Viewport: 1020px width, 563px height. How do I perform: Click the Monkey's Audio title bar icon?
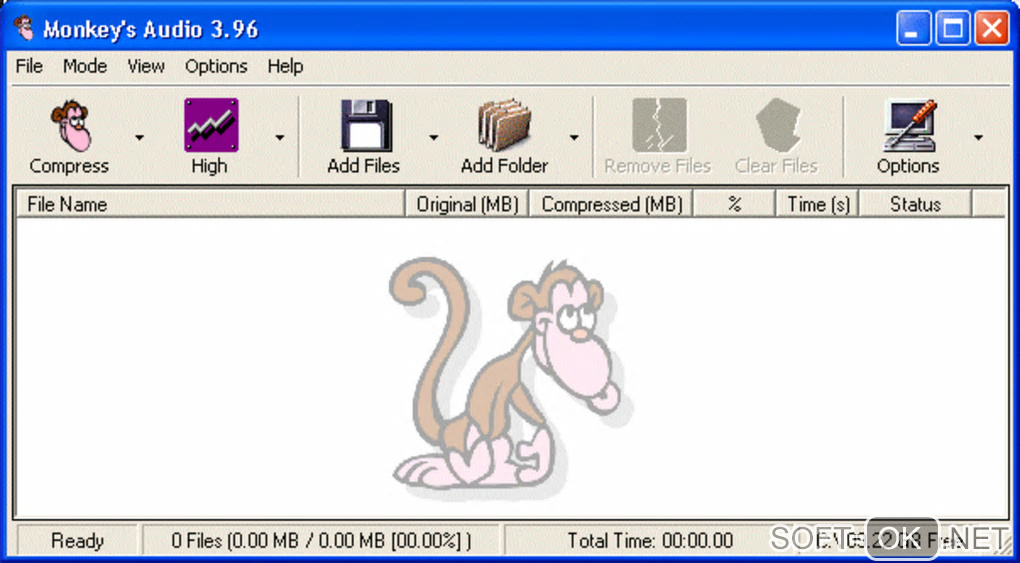(24, 28)
